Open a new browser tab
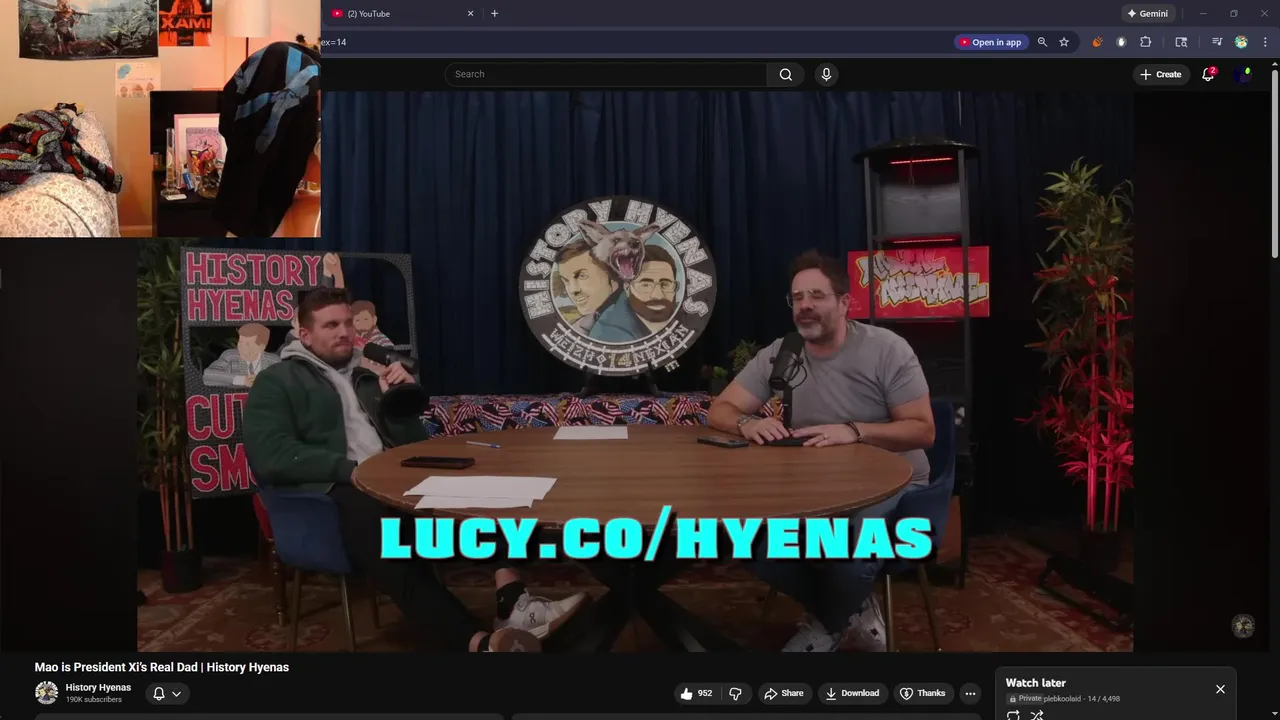 (494, 14)
